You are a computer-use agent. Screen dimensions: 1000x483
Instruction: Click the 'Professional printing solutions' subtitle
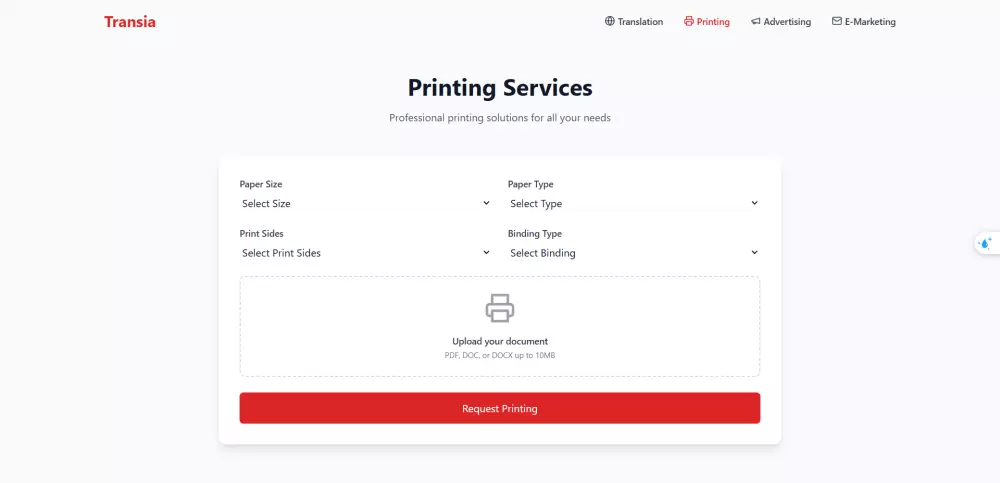[500, 118]
